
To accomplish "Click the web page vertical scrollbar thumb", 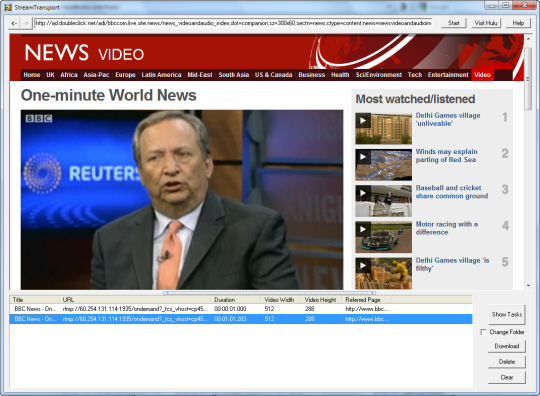I will [528, 79].
